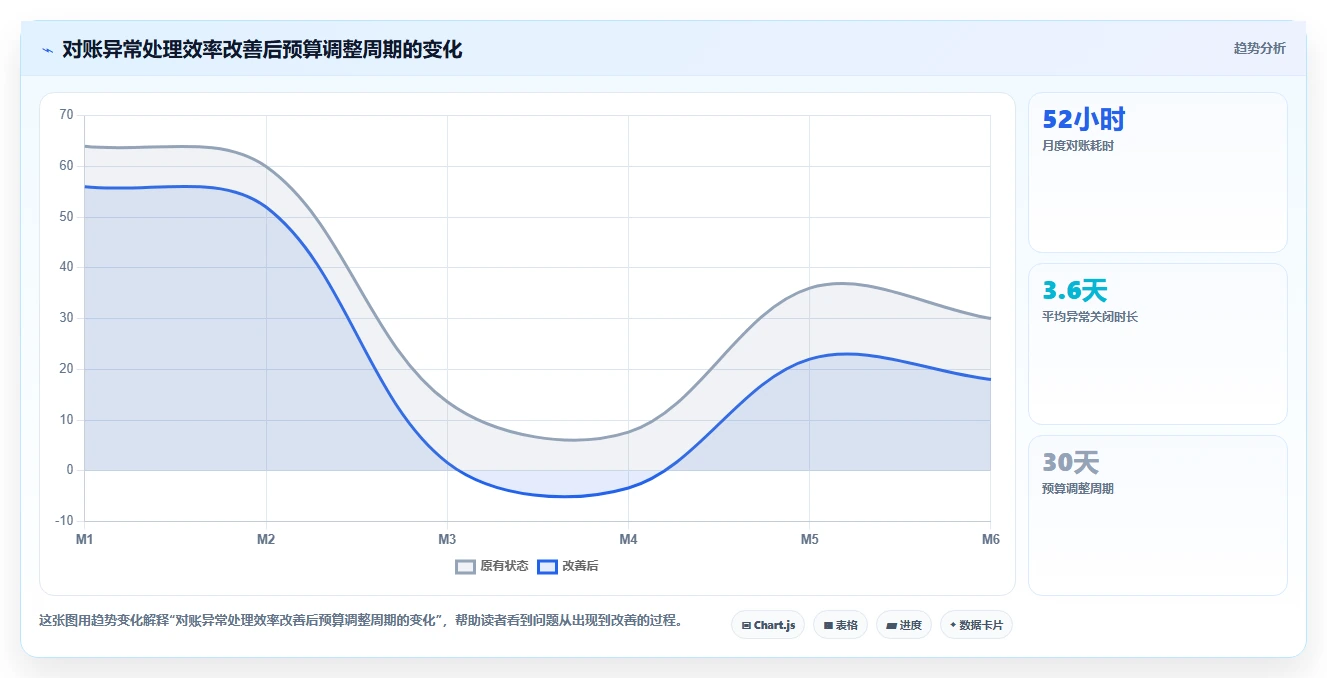
Task: Click the 趋势分析 label in the header
Action: (x=1259, y=48)
